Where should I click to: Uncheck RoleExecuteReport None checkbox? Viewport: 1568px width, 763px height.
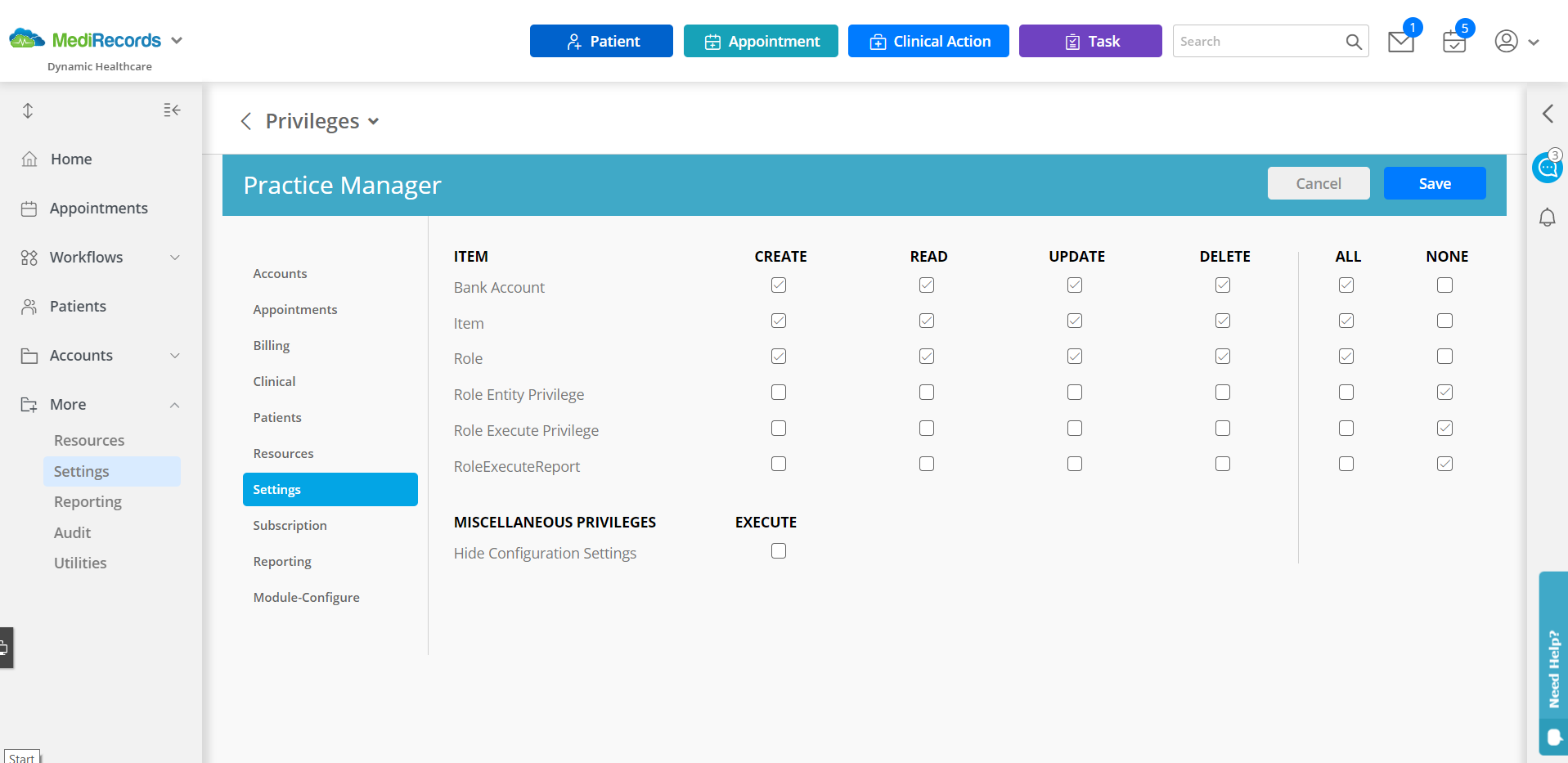(1445, 464)
